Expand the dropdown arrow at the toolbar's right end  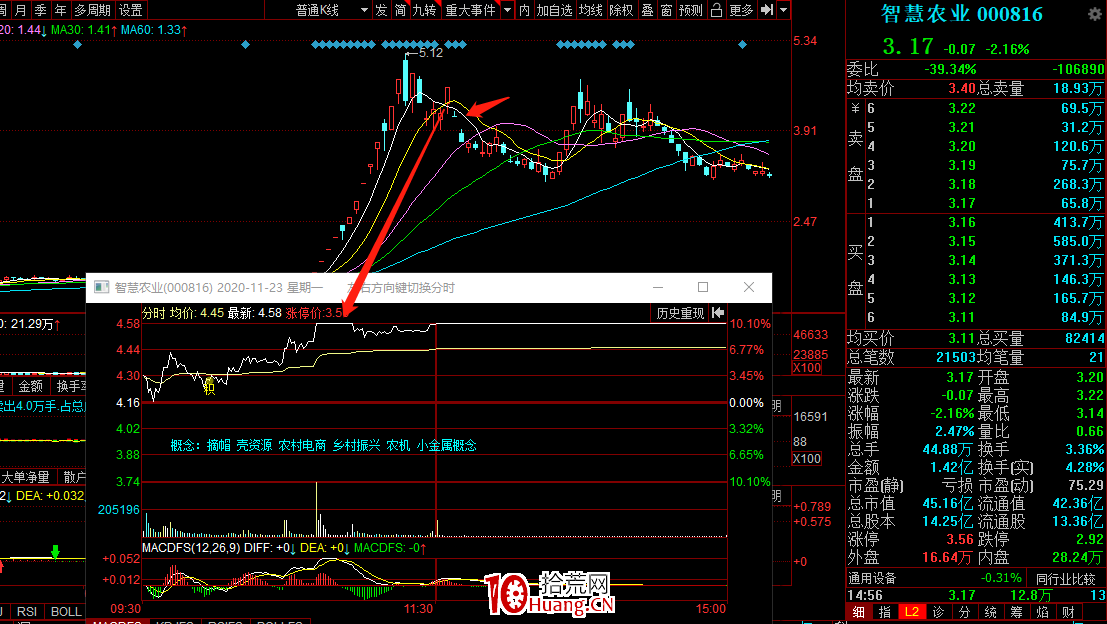[x=783, y=10]
